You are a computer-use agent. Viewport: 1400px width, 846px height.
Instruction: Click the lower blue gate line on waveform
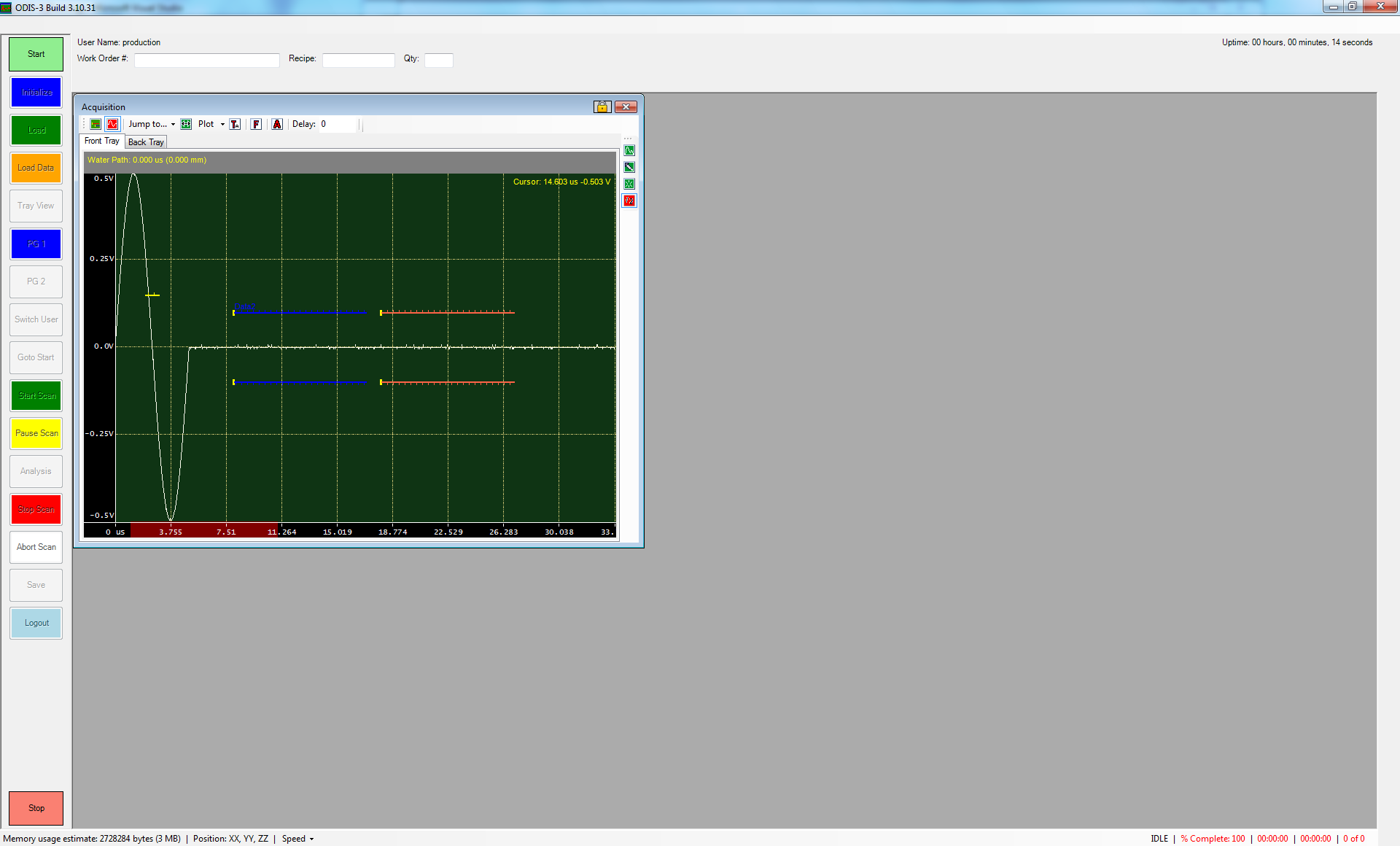300,382
